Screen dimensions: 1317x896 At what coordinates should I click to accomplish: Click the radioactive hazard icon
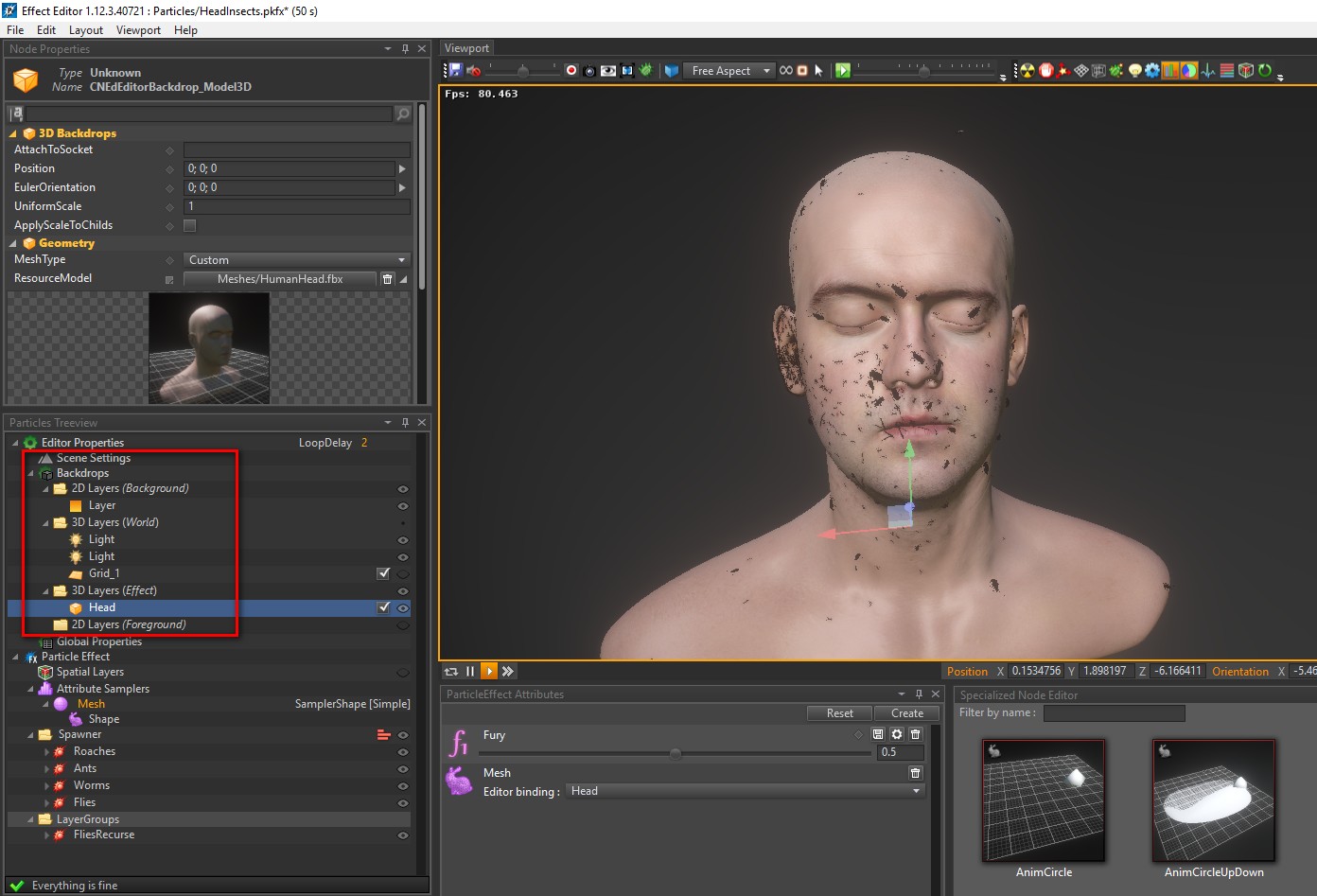coord(1027,71)
